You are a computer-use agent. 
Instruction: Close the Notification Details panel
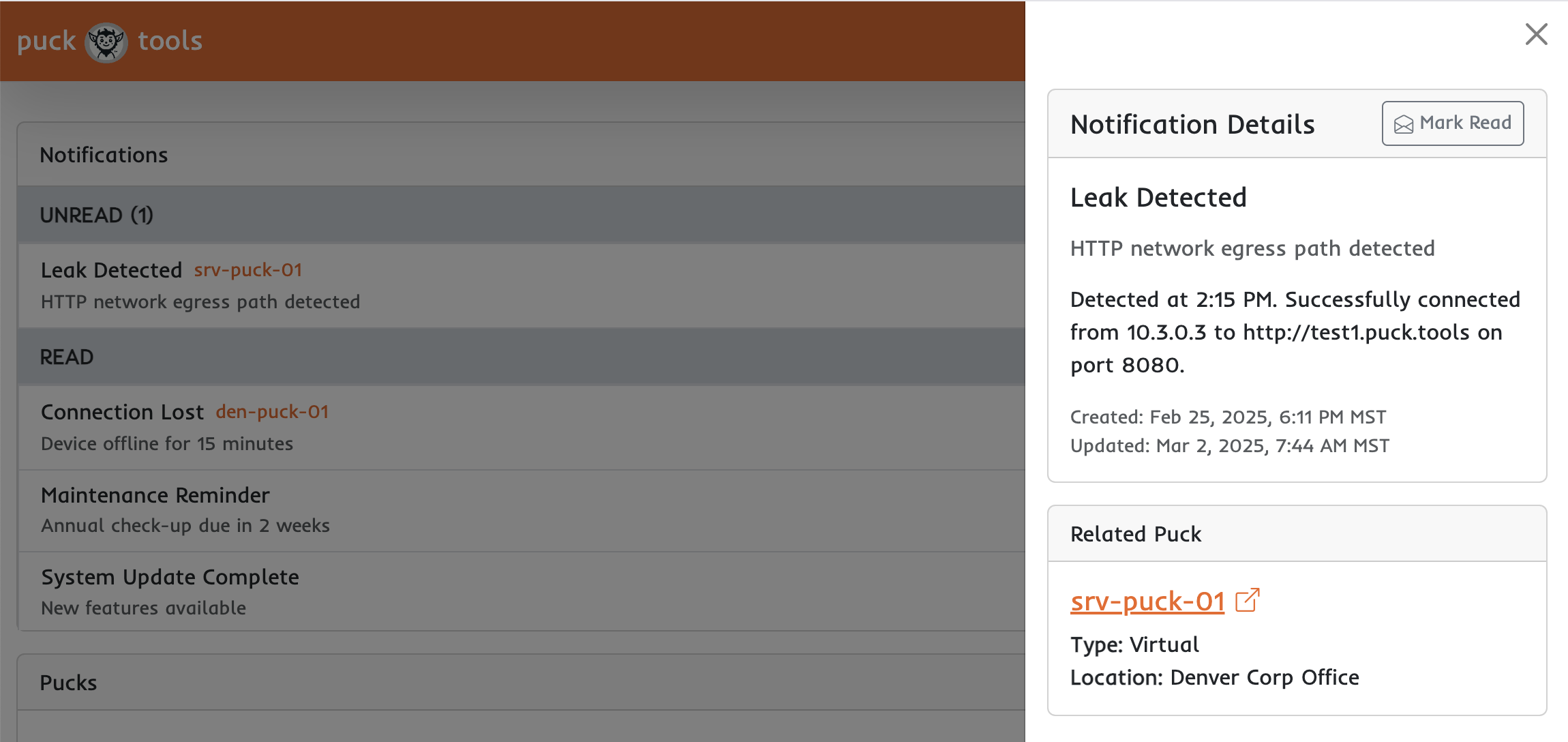point(1536,34)
